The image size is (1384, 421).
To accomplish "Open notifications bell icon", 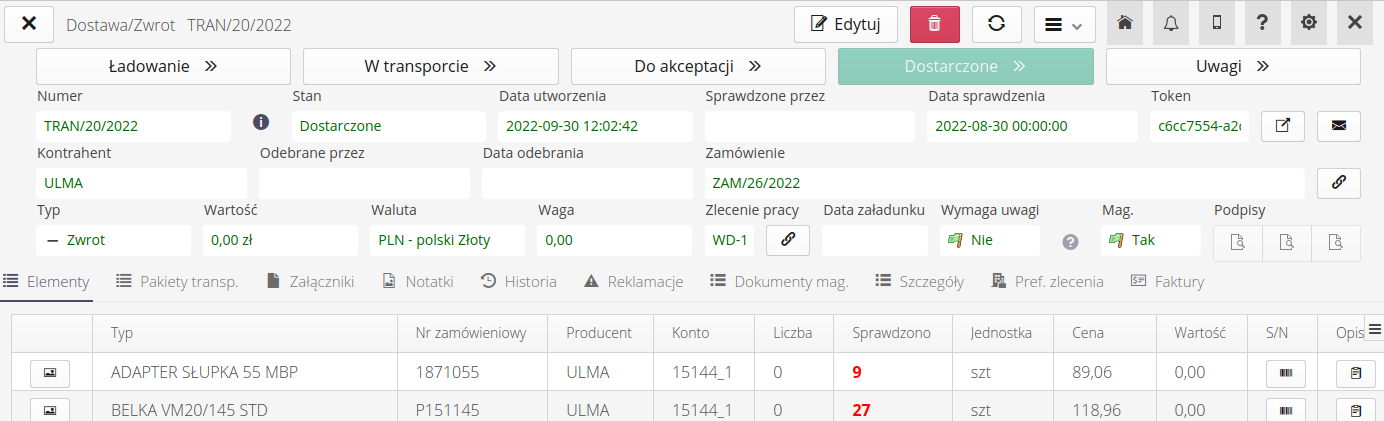I will tap(1171, 23).
